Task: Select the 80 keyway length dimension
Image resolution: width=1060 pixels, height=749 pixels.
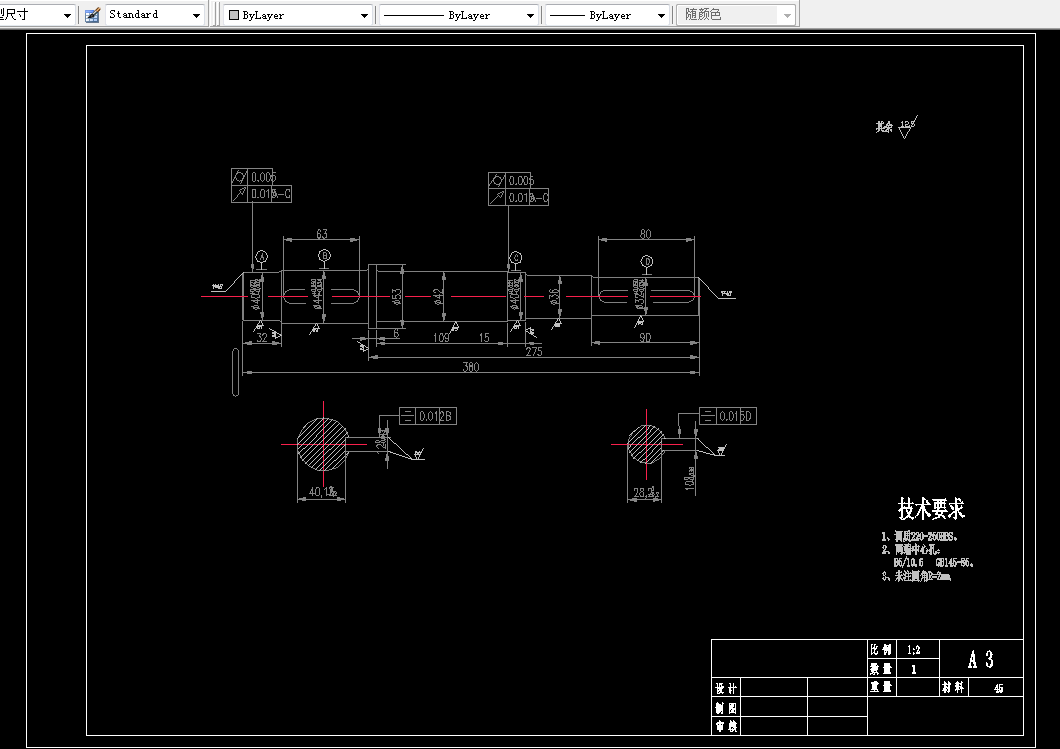Action: [646, 234]
